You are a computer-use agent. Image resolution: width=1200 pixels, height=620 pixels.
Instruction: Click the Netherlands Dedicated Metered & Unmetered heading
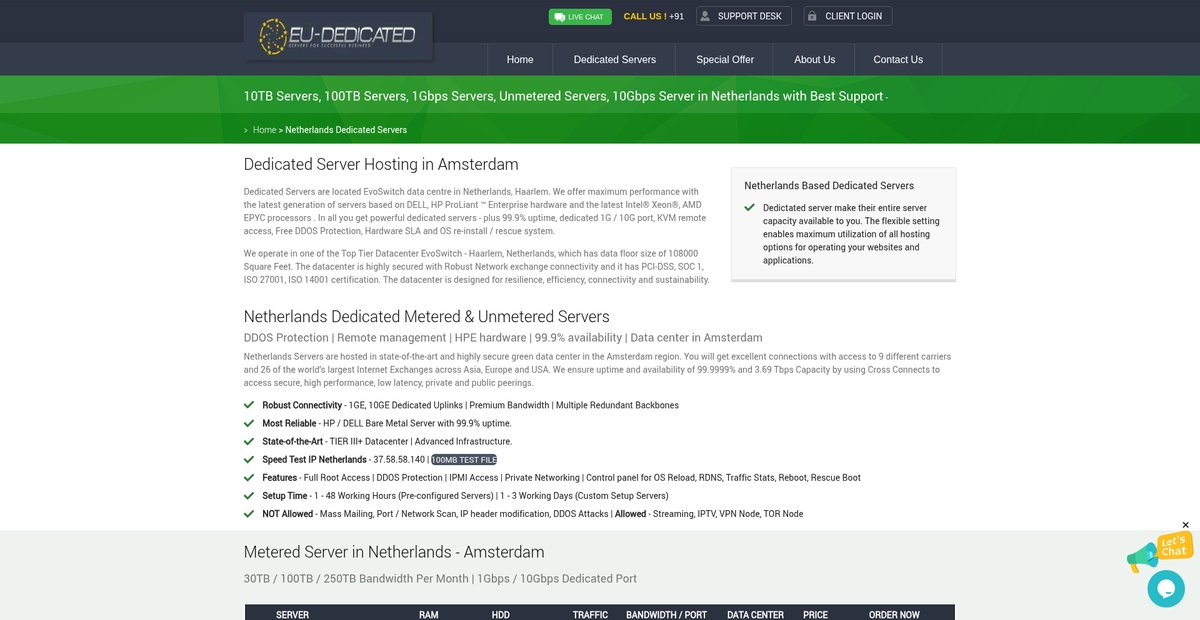427,316
